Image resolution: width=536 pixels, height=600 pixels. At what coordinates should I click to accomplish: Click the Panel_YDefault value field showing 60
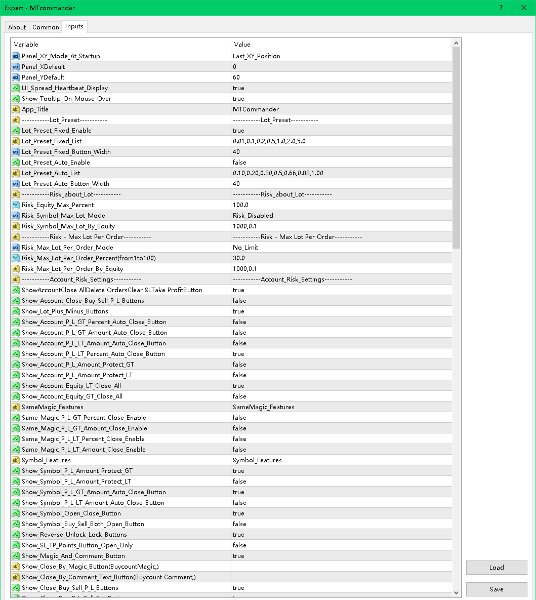(x=341, y=77)
